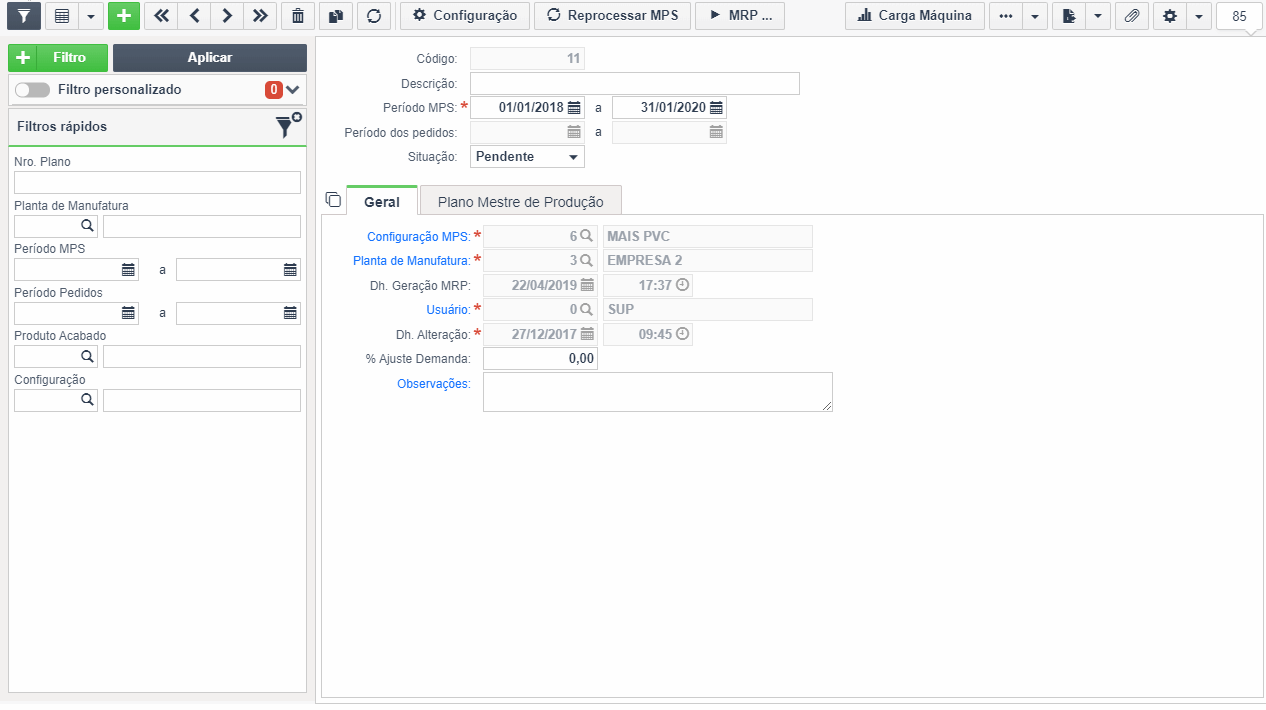This screenshot has height=710, width=1266.
Task: Click the export document icon
Action: coord(1069,16)
